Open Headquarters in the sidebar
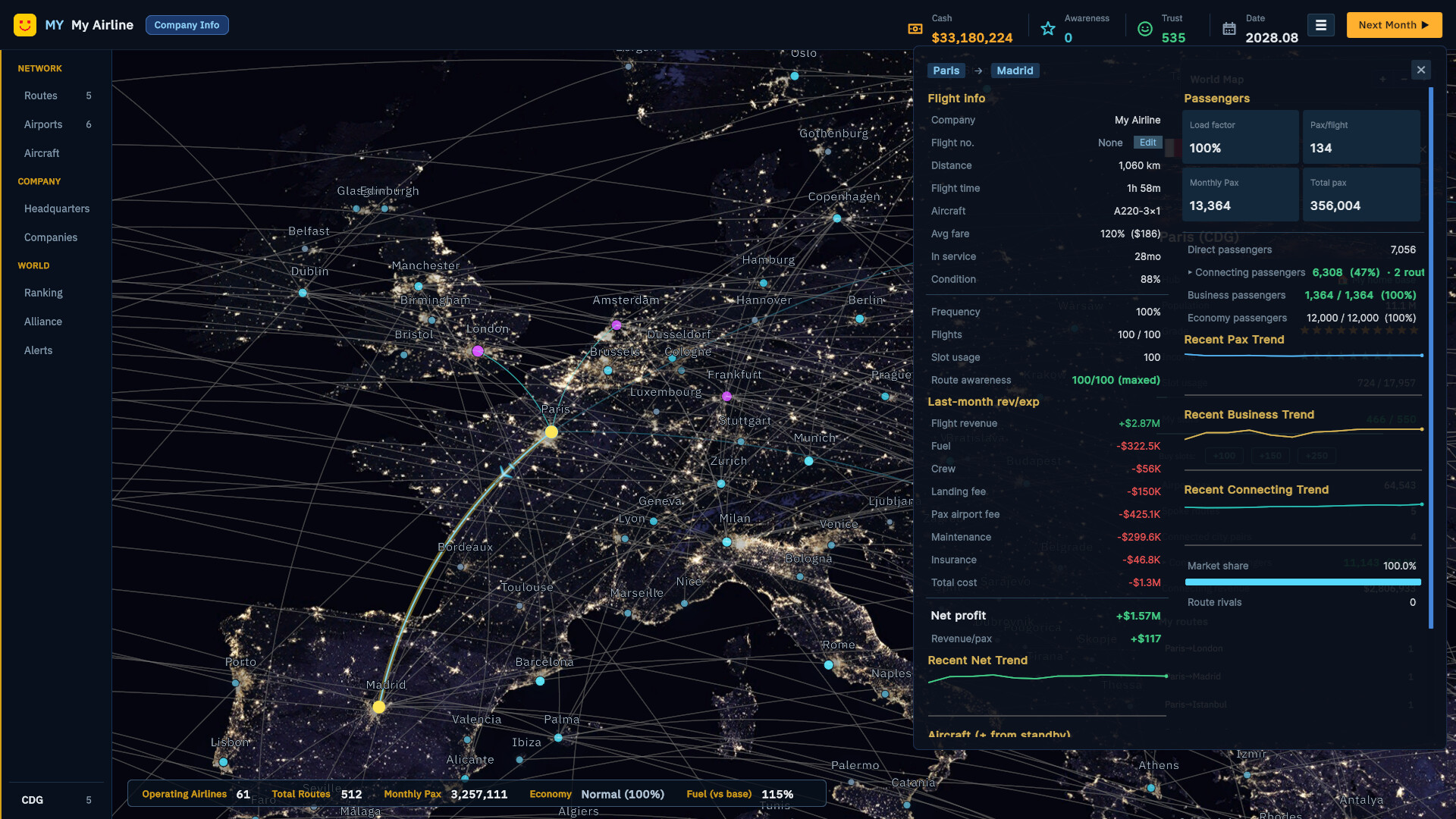Image resolution: width=1456 pixels, height=819 pixels. (x=57, y=209)
